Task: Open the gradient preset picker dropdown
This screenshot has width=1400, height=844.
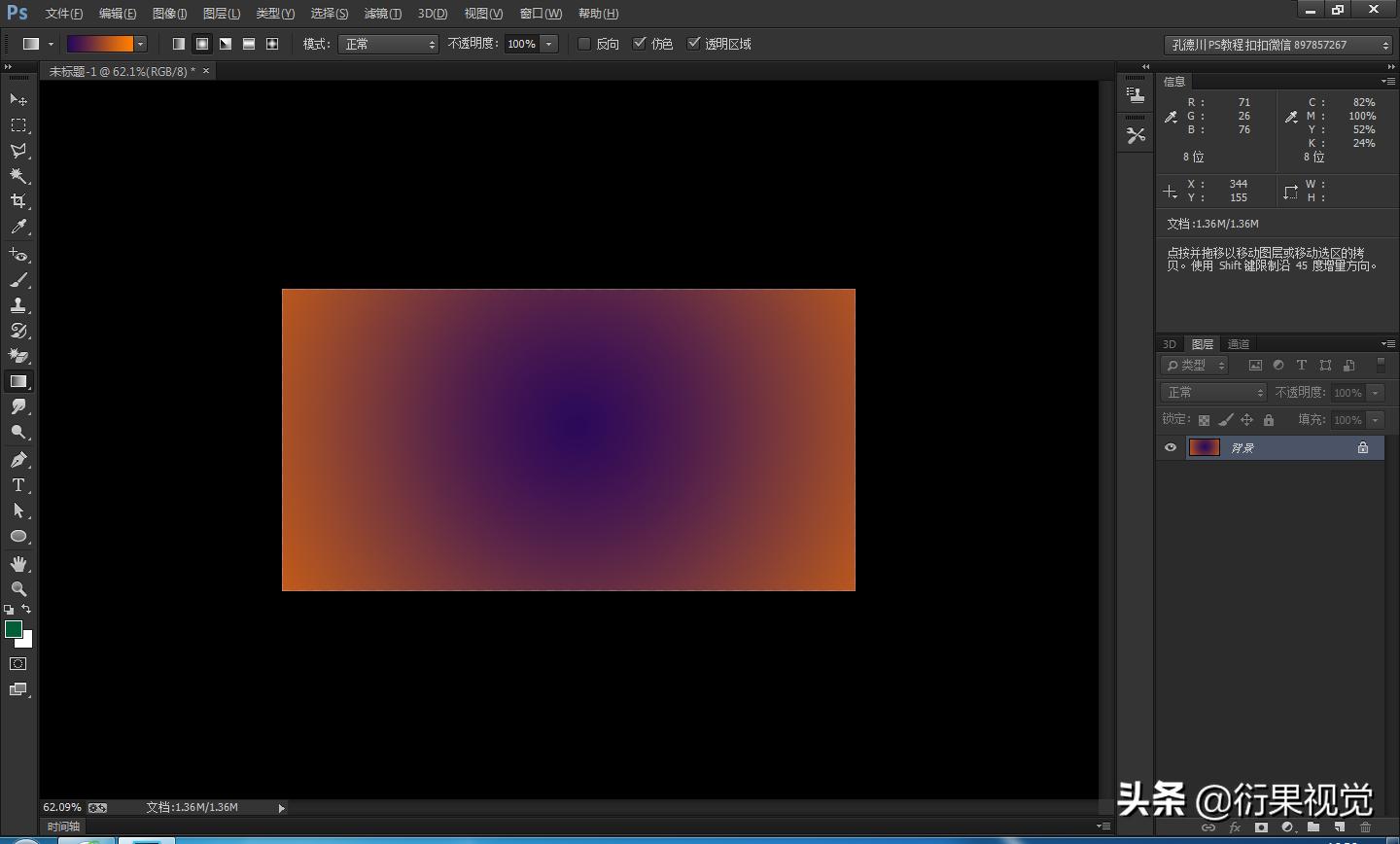Action: click(x=140, y=43)
